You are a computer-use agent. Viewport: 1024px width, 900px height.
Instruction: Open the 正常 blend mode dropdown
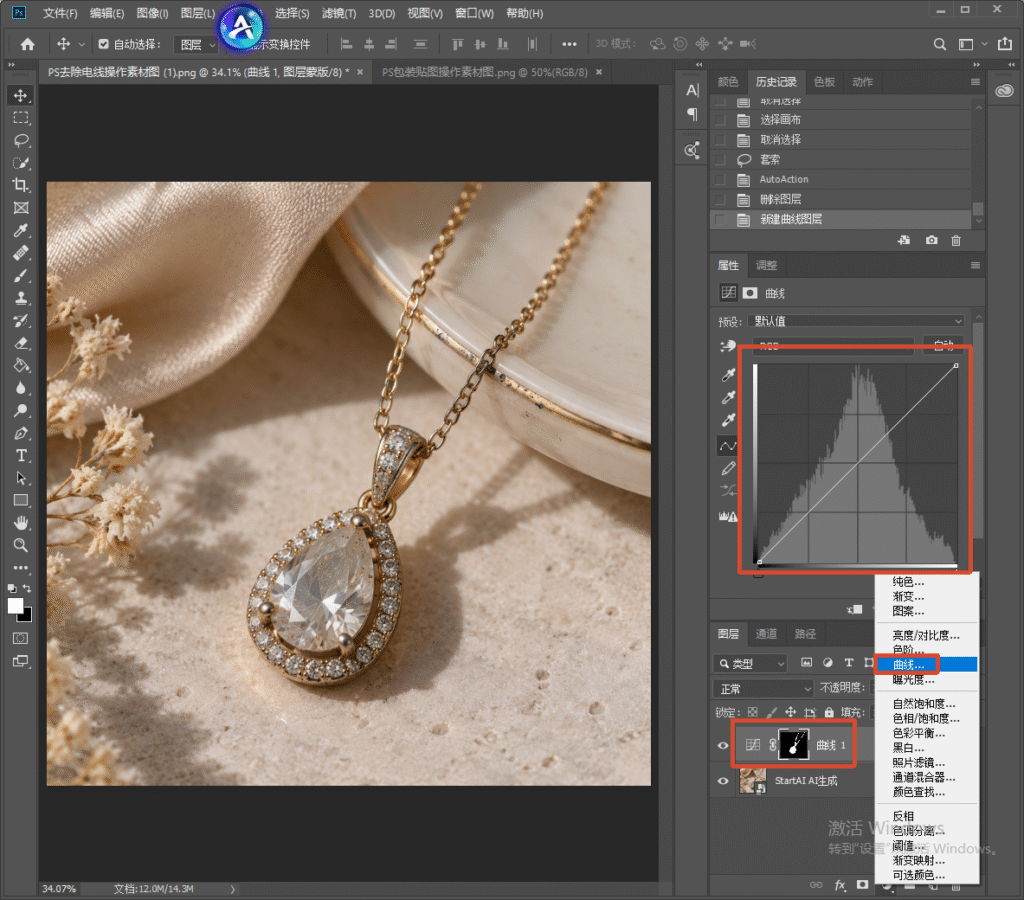click(x=764, y=688)
